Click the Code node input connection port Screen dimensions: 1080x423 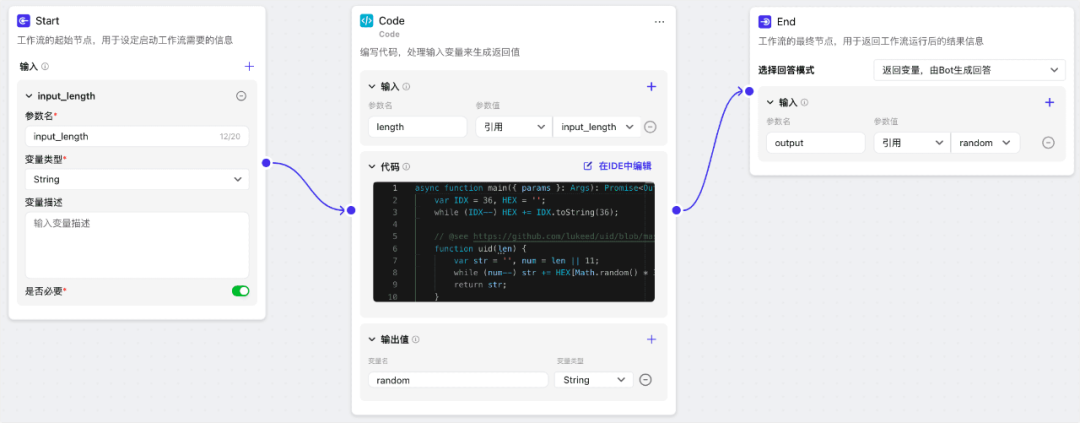(x=351, y=210)
